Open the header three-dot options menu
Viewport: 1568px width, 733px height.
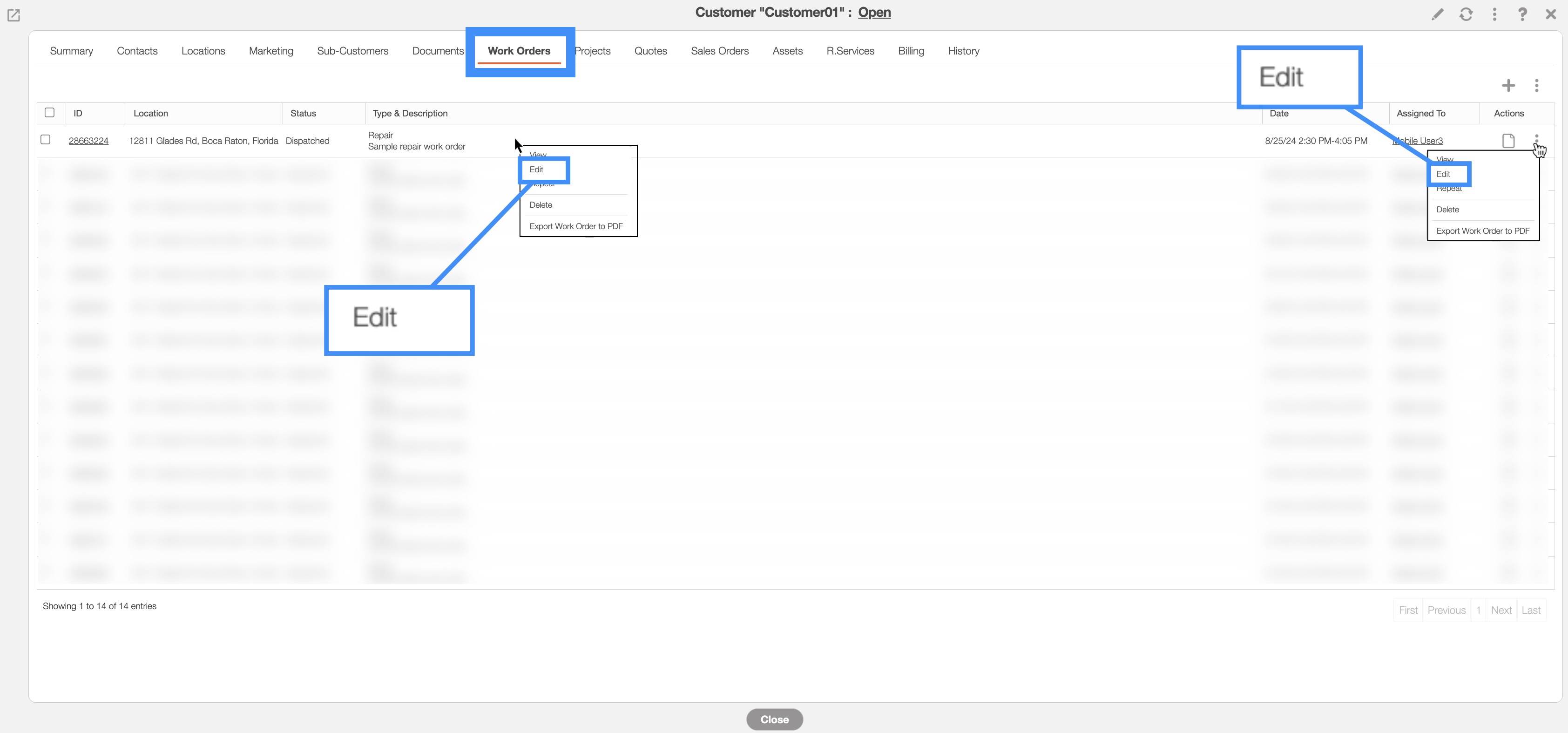coord(1494,14)
